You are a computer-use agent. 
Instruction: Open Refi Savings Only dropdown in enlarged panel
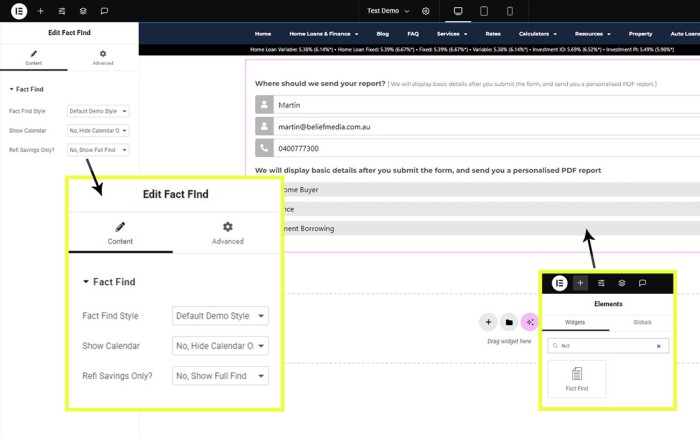click(x=220, y=376)
